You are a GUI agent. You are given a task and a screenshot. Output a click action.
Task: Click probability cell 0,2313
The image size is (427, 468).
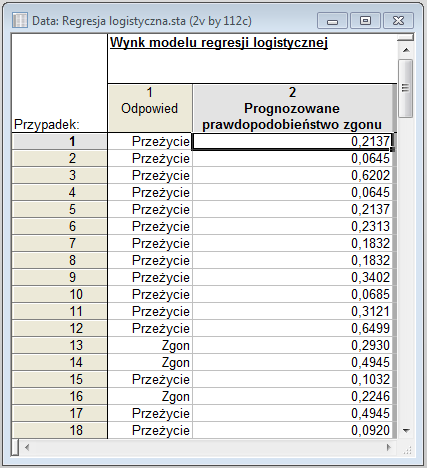(292, 226)
